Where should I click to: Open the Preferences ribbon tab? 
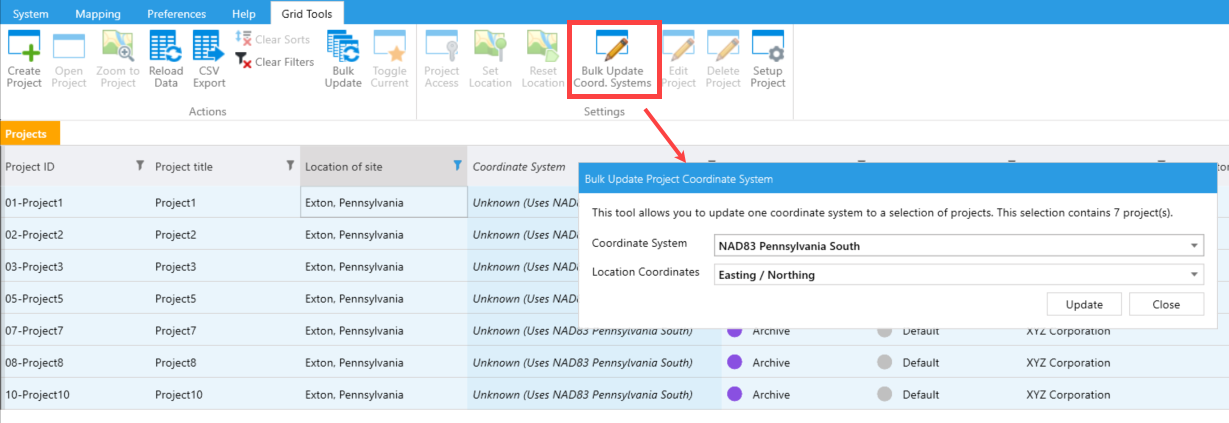[x=176, y=14]
